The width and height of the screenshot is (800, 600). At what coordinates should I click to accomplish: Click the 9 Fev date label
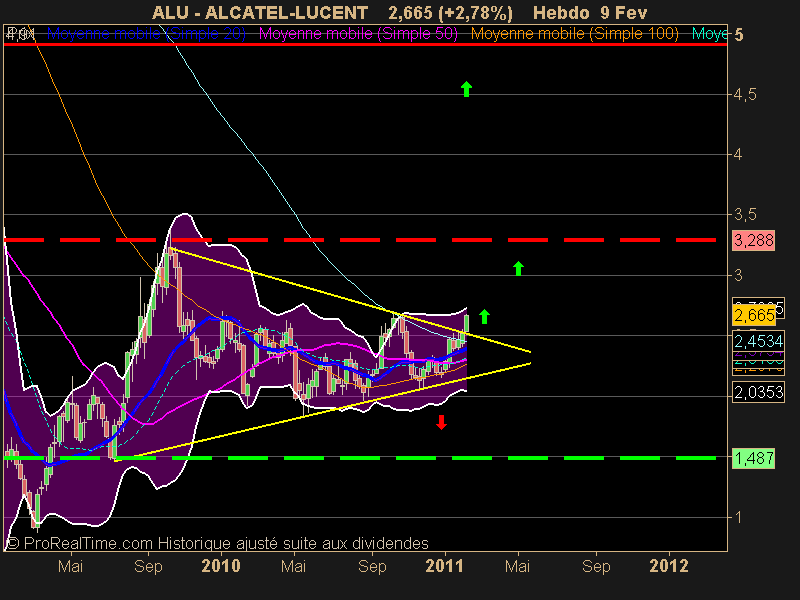pyautogui.click(x=623, y=13)
